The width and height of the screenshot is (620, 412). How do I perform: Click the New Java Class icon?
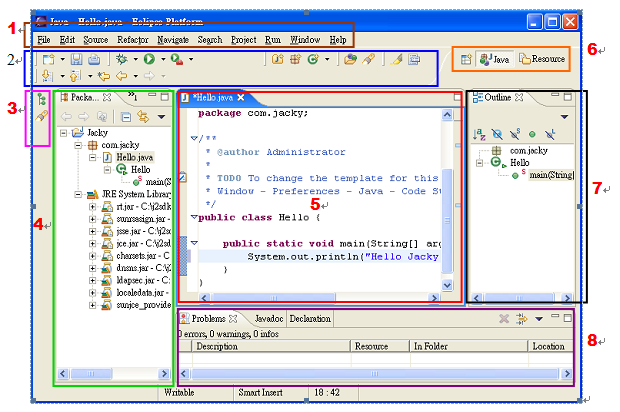click(x=313, y=59)
